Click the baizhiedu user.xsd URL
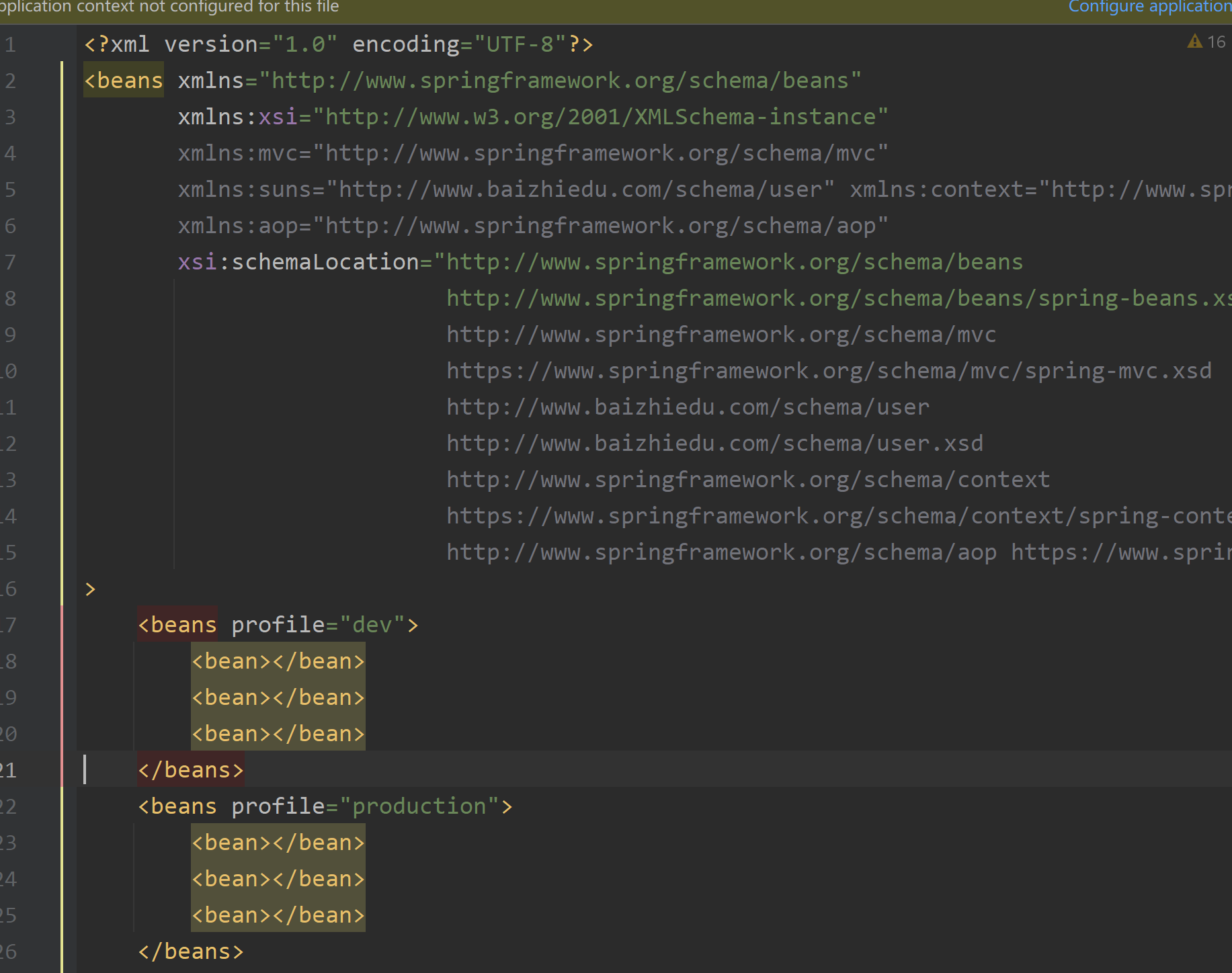The height and width of the screenshot is (973, 1232). coord(715,443)
